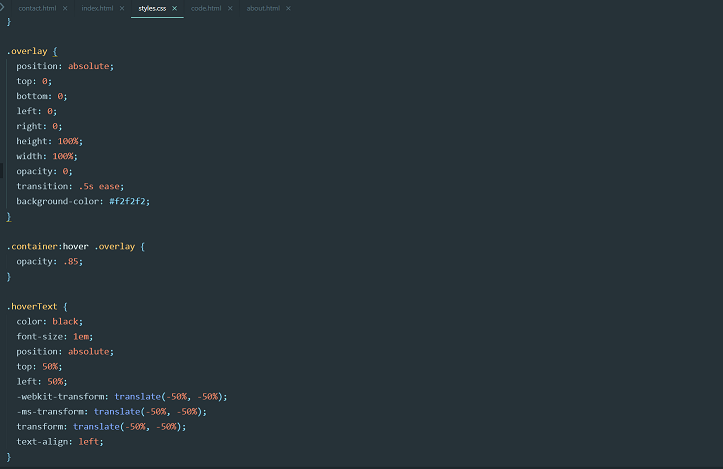Click the top: 50% line

click(39, 367)
